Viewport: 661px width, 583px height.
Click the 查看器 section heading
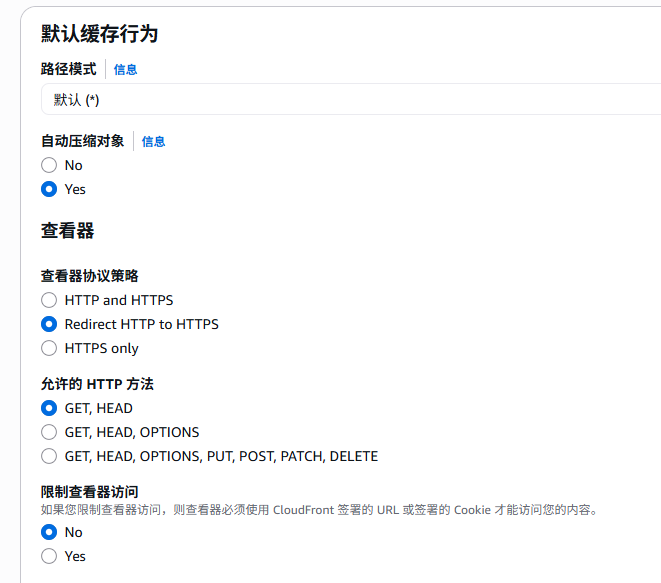[67, 231]
